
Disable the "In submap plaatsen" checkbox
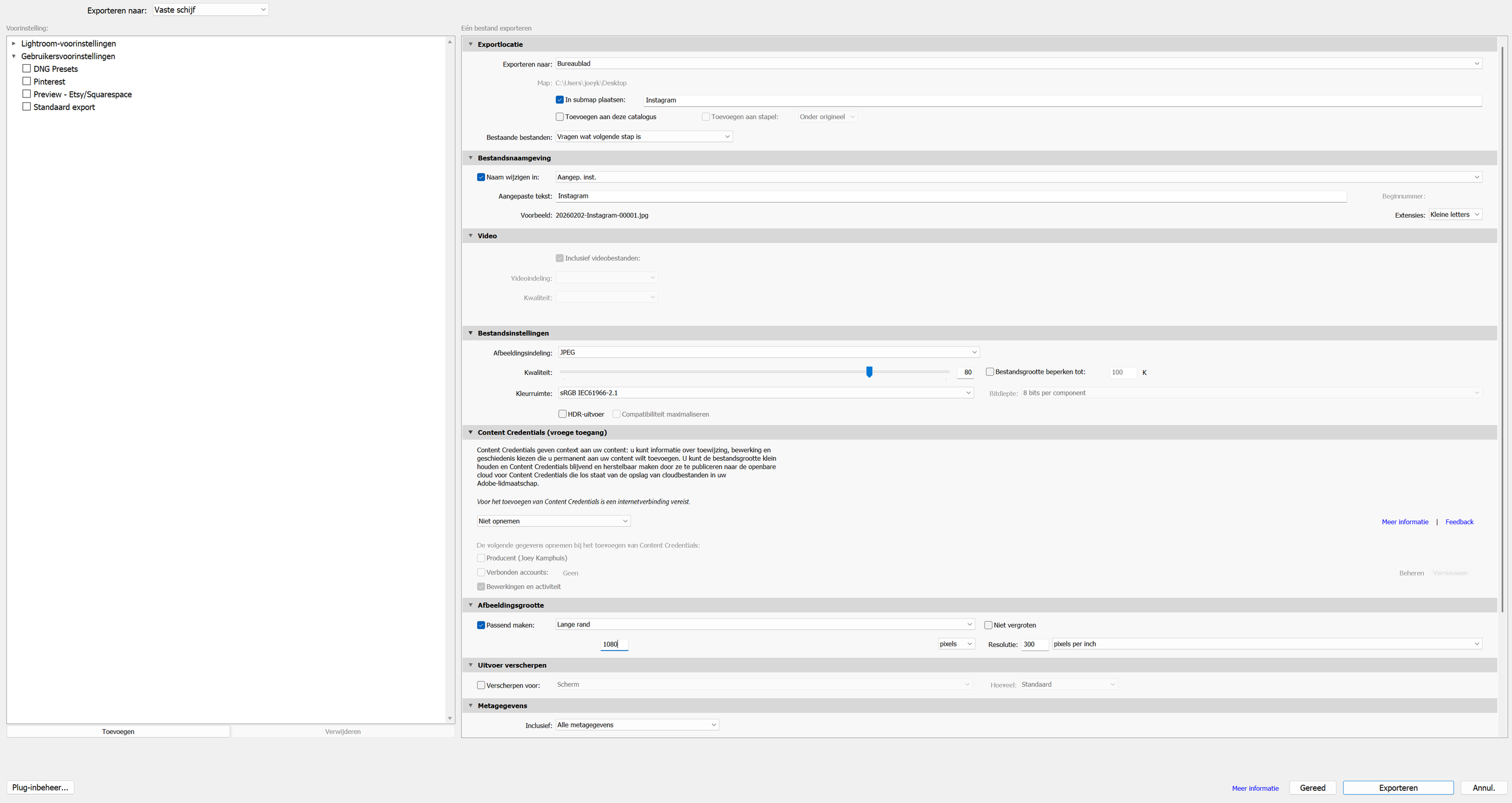click(559, 99)
